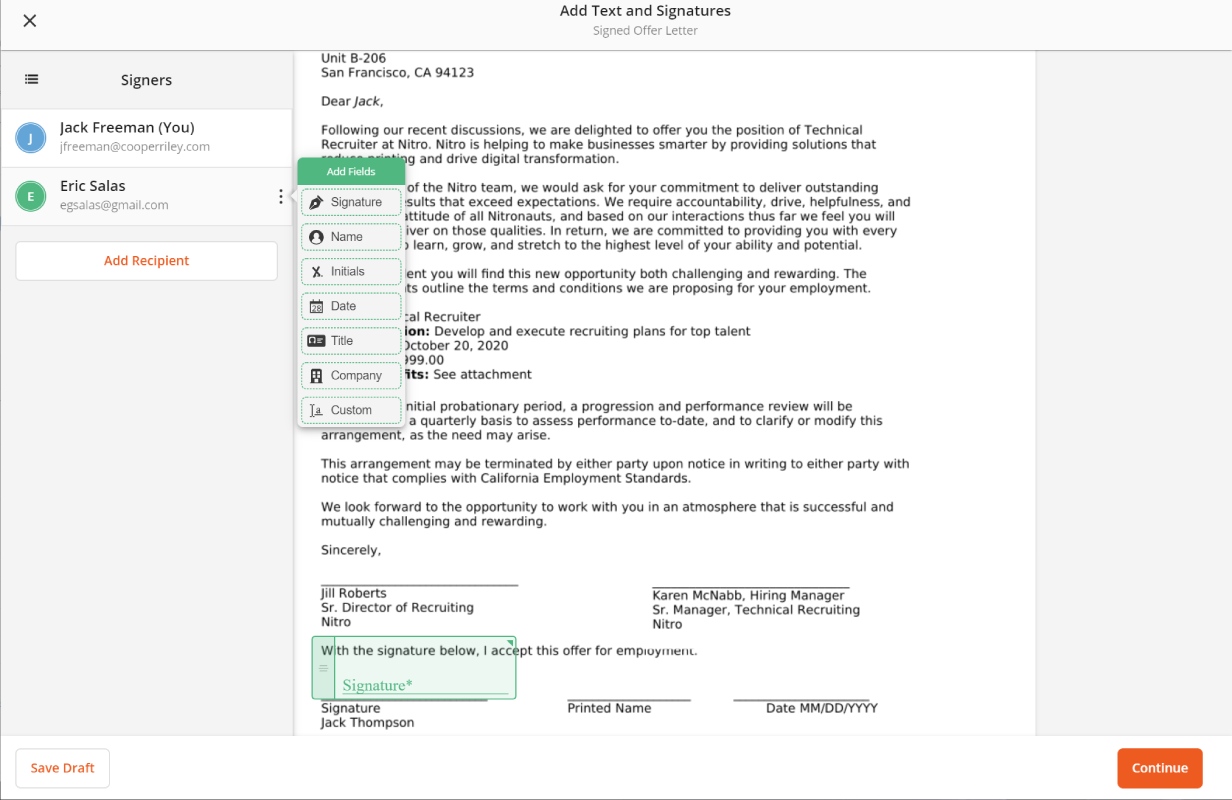Add a Signature field
Image resolution: width=1232 pixels, height=800 pixels.
[x=351, y=202]
